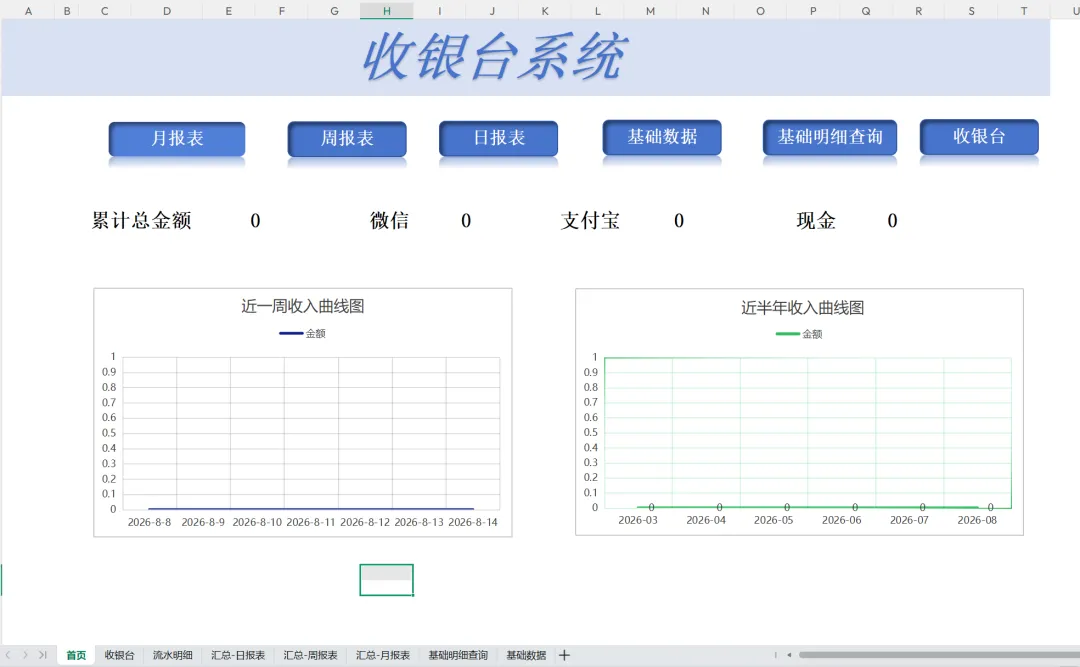Switch to 首页 sheet tab
1080x667 pixels.
pos(76,655)
